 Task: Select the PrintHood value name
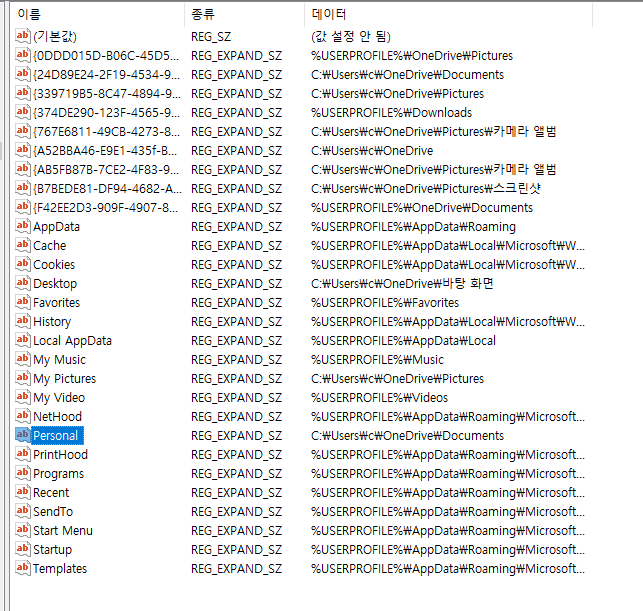click(x=60, y=454)
